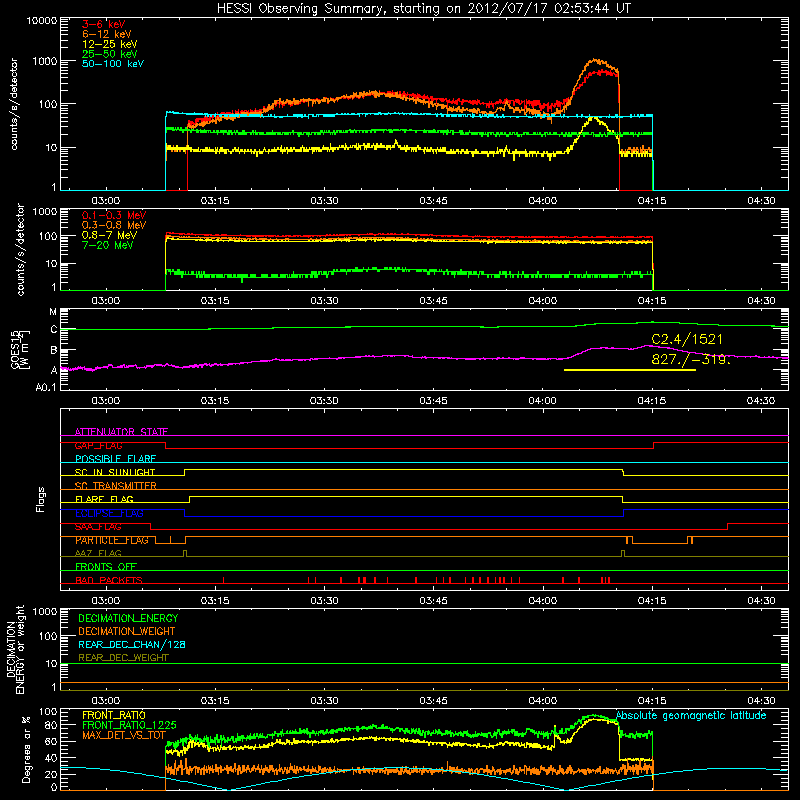
Task: Click the MAX_DET_VS_TOT legend label
Action: [124, 735]
